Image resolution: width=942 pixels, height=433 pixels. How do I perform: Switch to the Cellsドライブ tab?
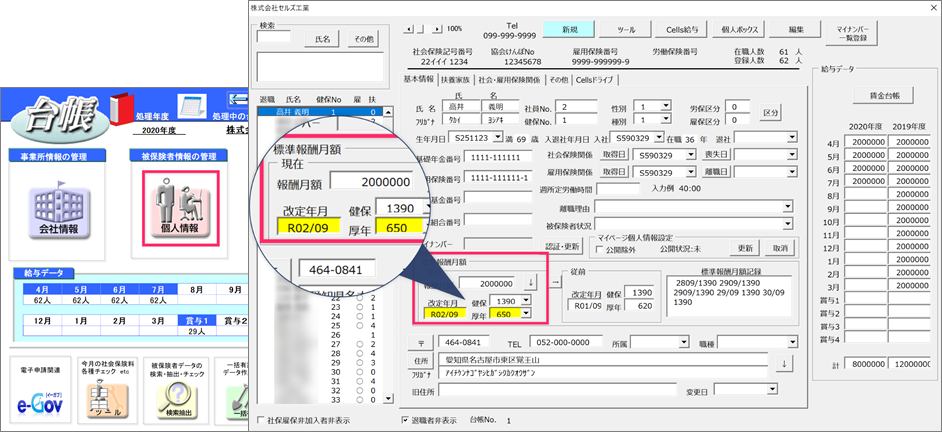coord(595,80)
